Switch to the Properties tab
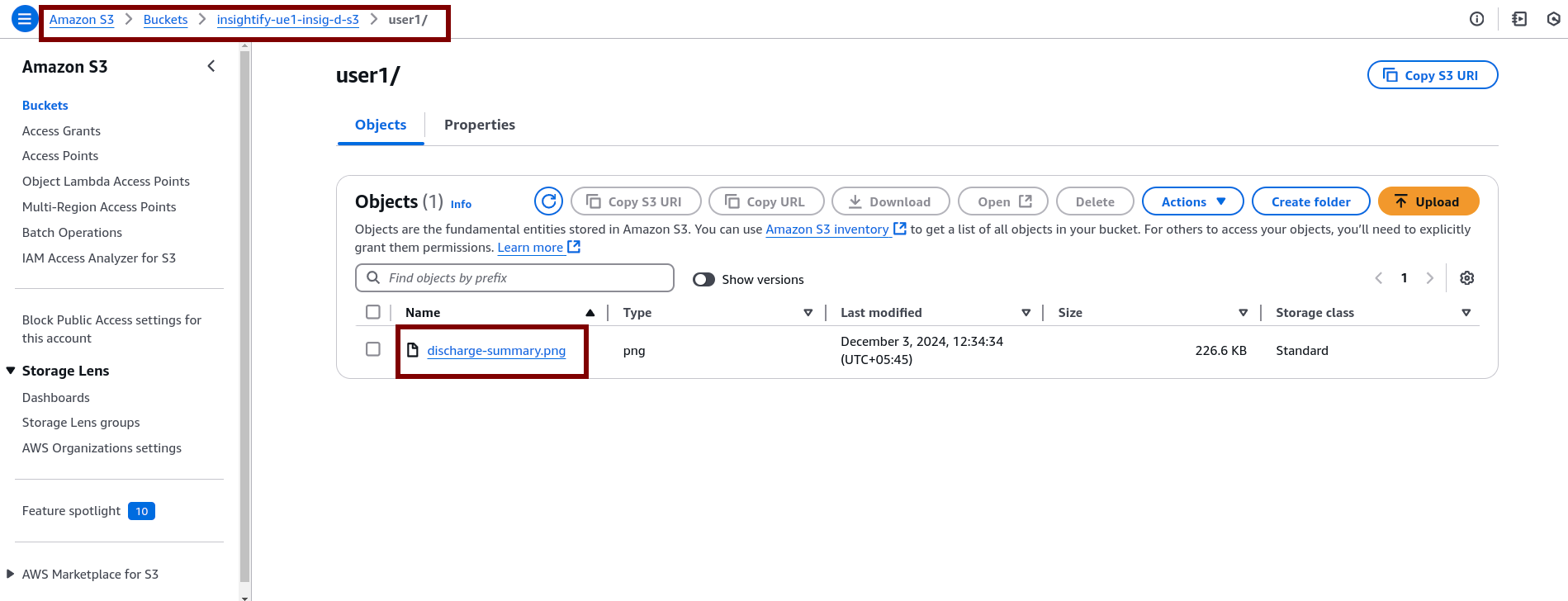Screen dimensions: 1568x601 tap(480, 125)
